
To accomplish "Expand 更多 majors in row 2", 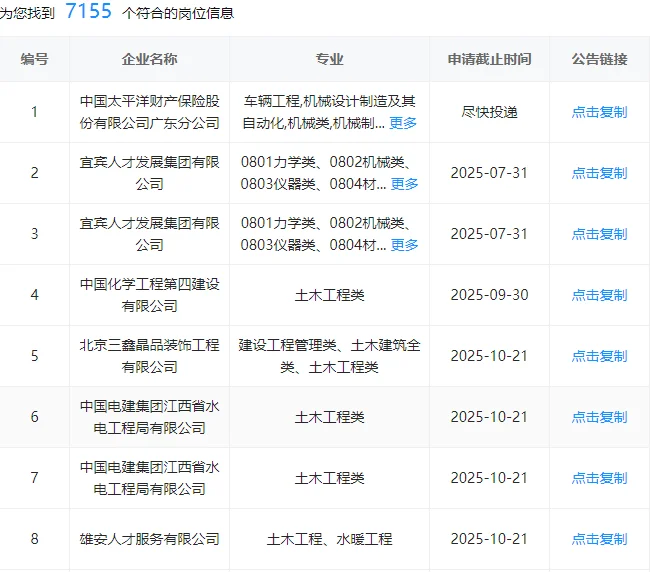I will [x=404, y=184].
